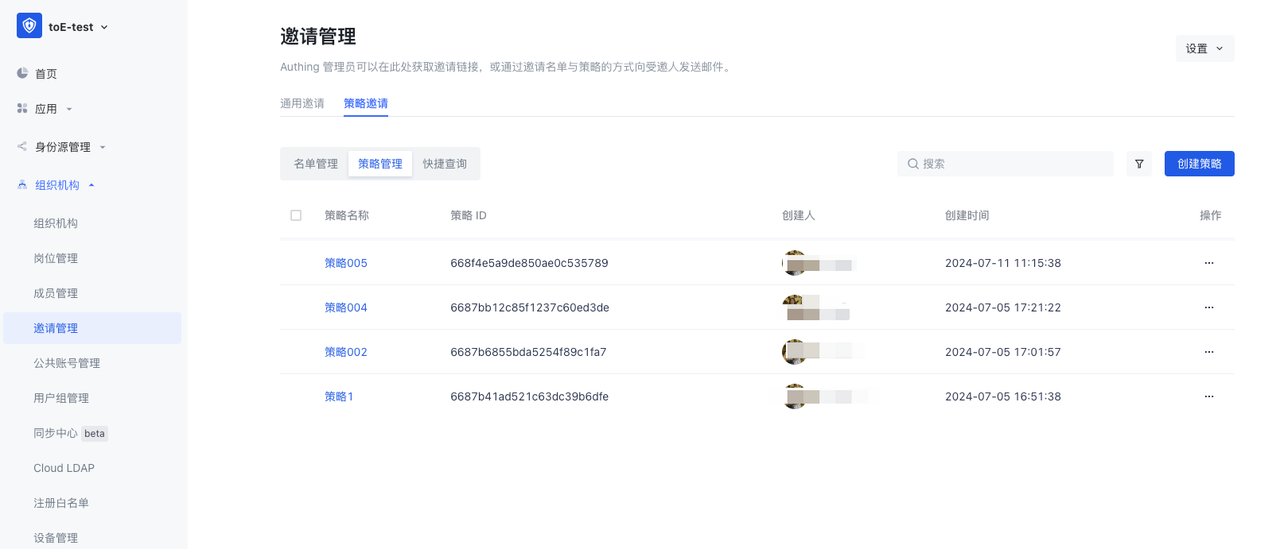Switch to the 通用邀请 tab
This screenshot has height=549, width=1280.
pos(302,103)
